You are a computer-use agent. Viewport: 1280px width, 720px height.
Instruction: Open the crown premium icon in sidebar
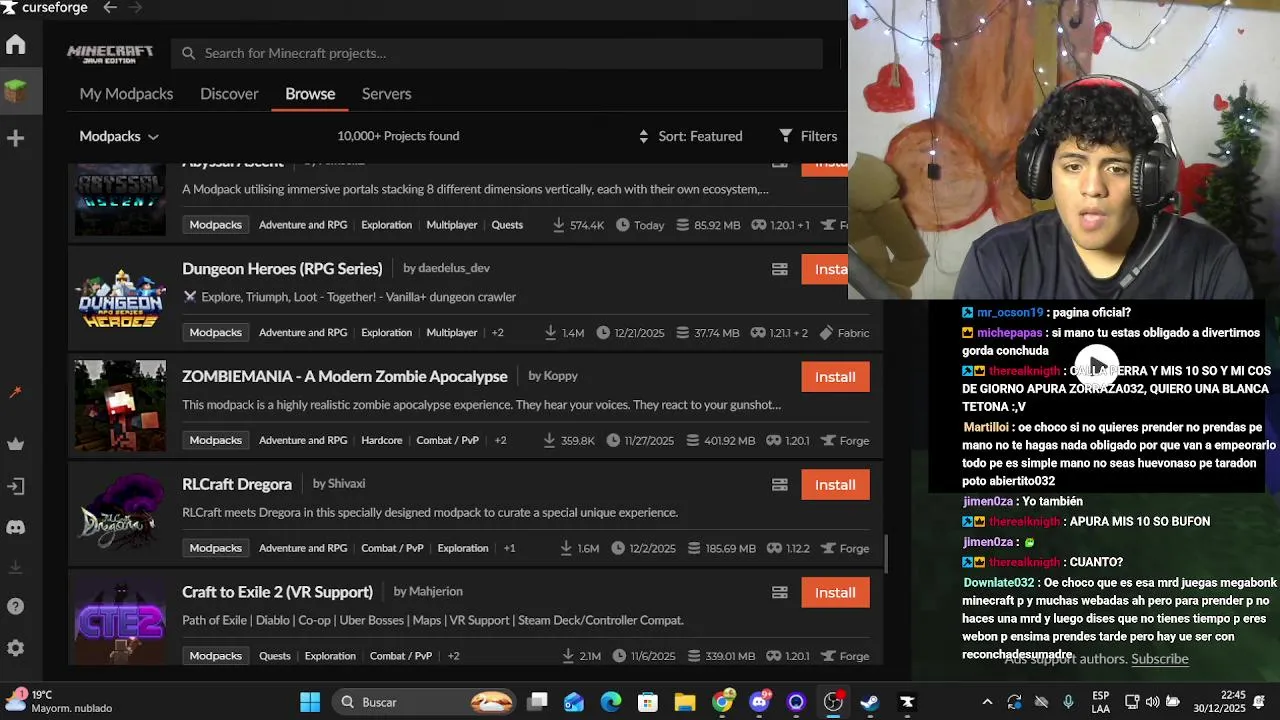pos(15,444)
